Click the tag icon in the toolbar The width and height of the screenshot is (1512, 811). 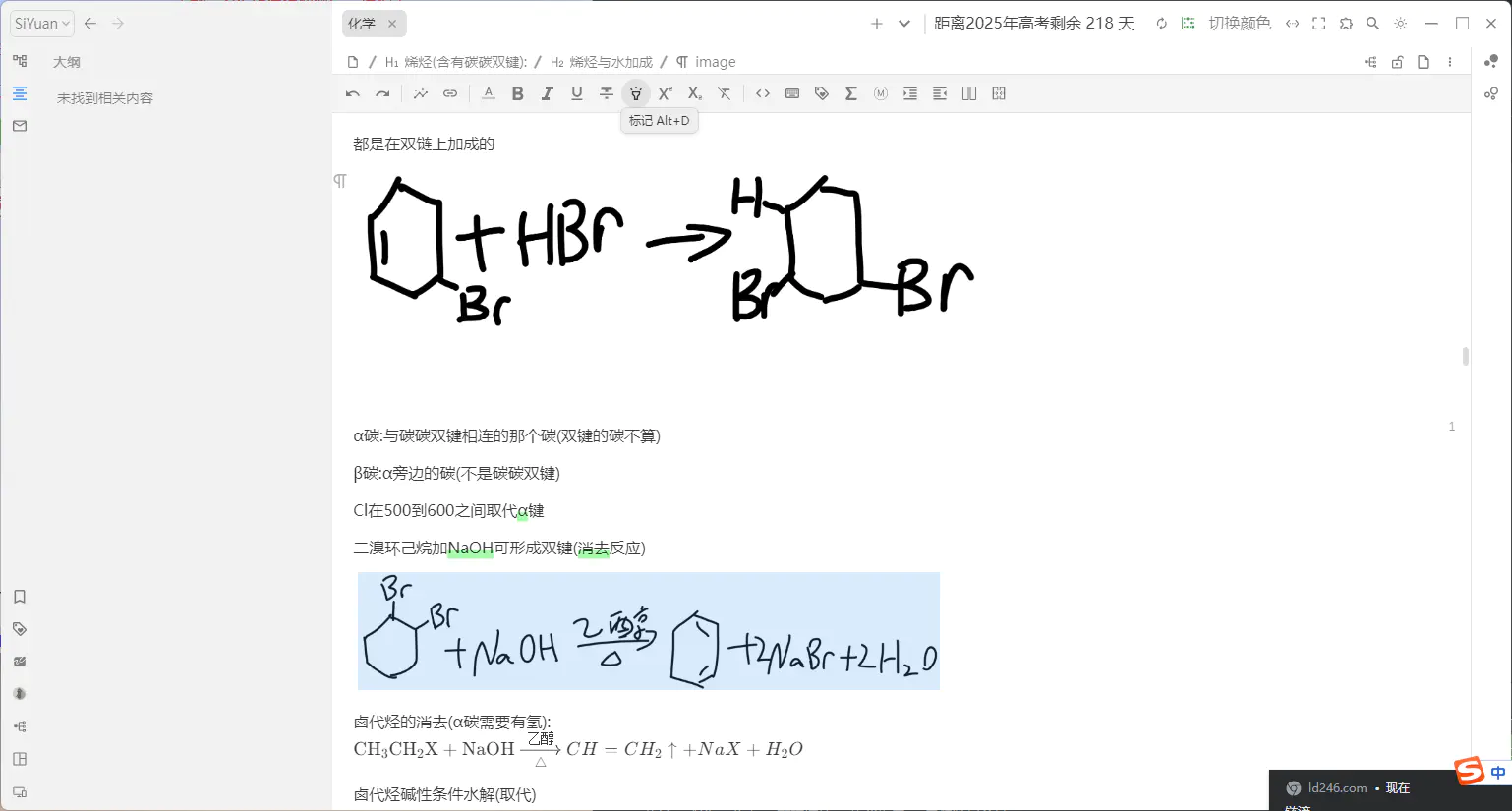(822, 93)
